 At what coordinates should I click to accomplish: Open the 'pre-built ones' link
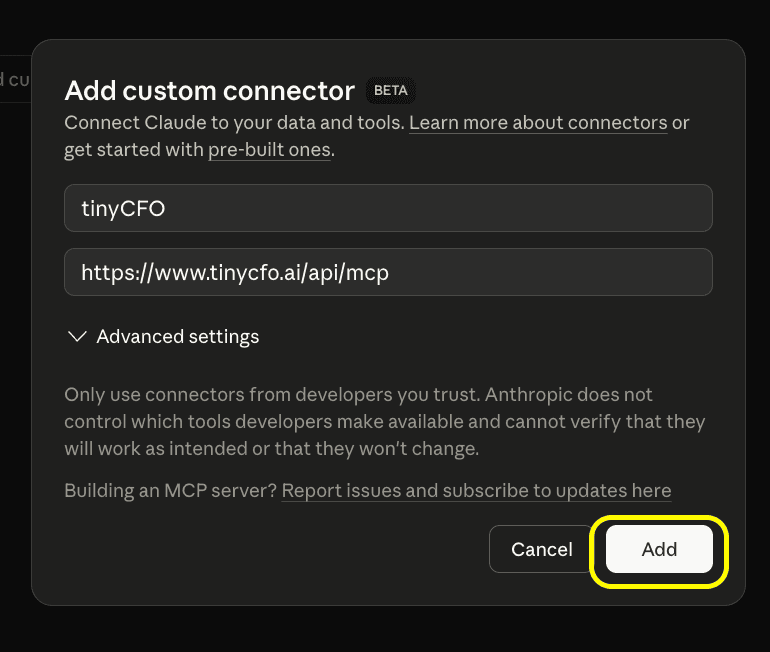tap(270, 150)
